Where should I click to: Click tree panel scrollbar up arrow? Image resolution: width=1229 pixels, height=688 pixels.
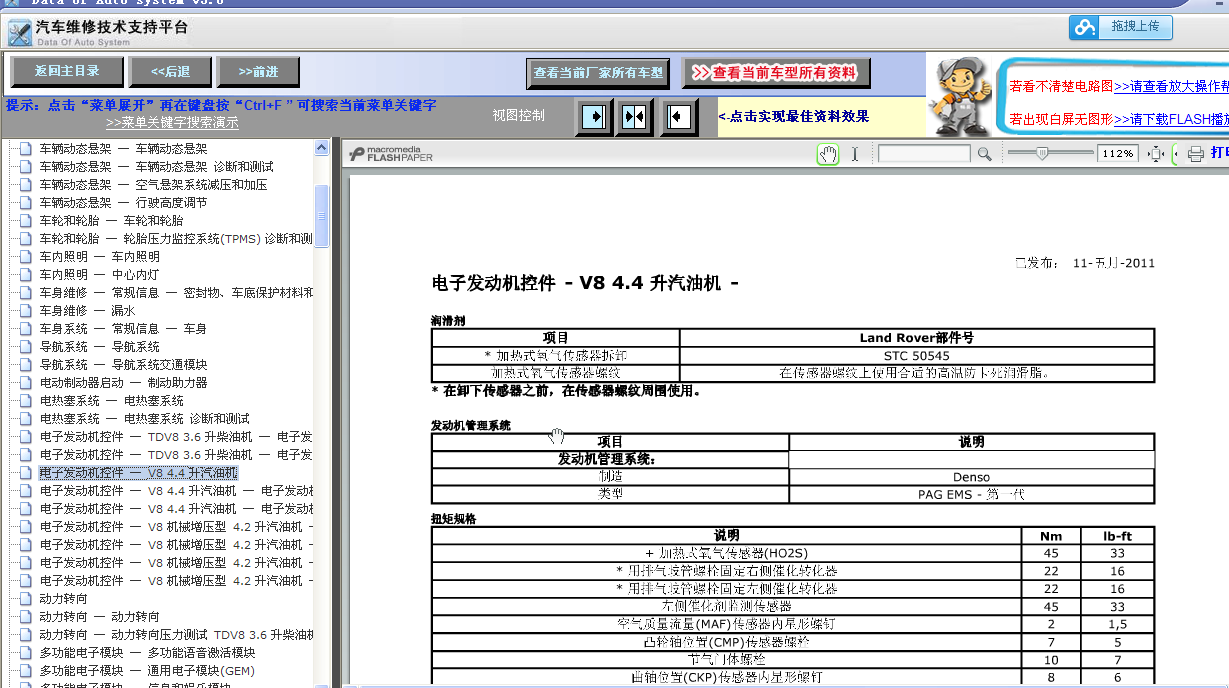click(321, 148)
